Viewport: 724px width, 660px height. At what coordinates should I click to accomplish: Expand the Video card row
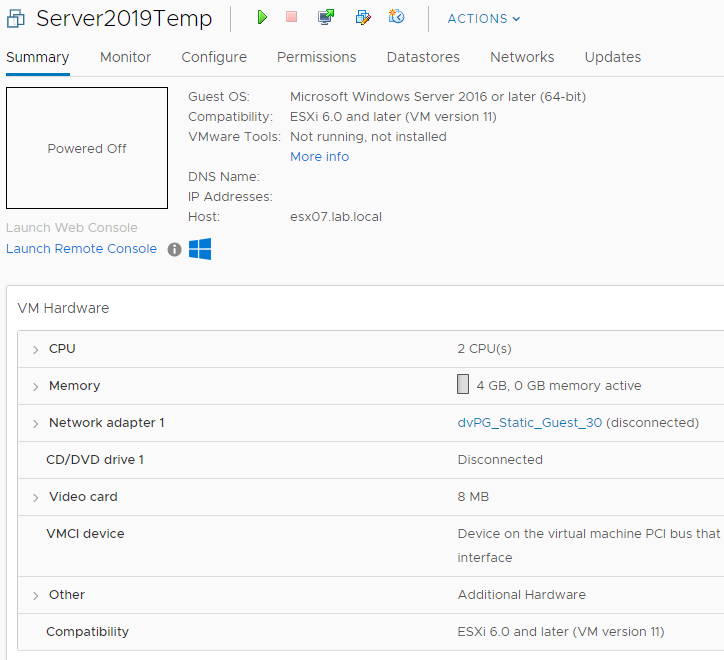pos(36,498)
